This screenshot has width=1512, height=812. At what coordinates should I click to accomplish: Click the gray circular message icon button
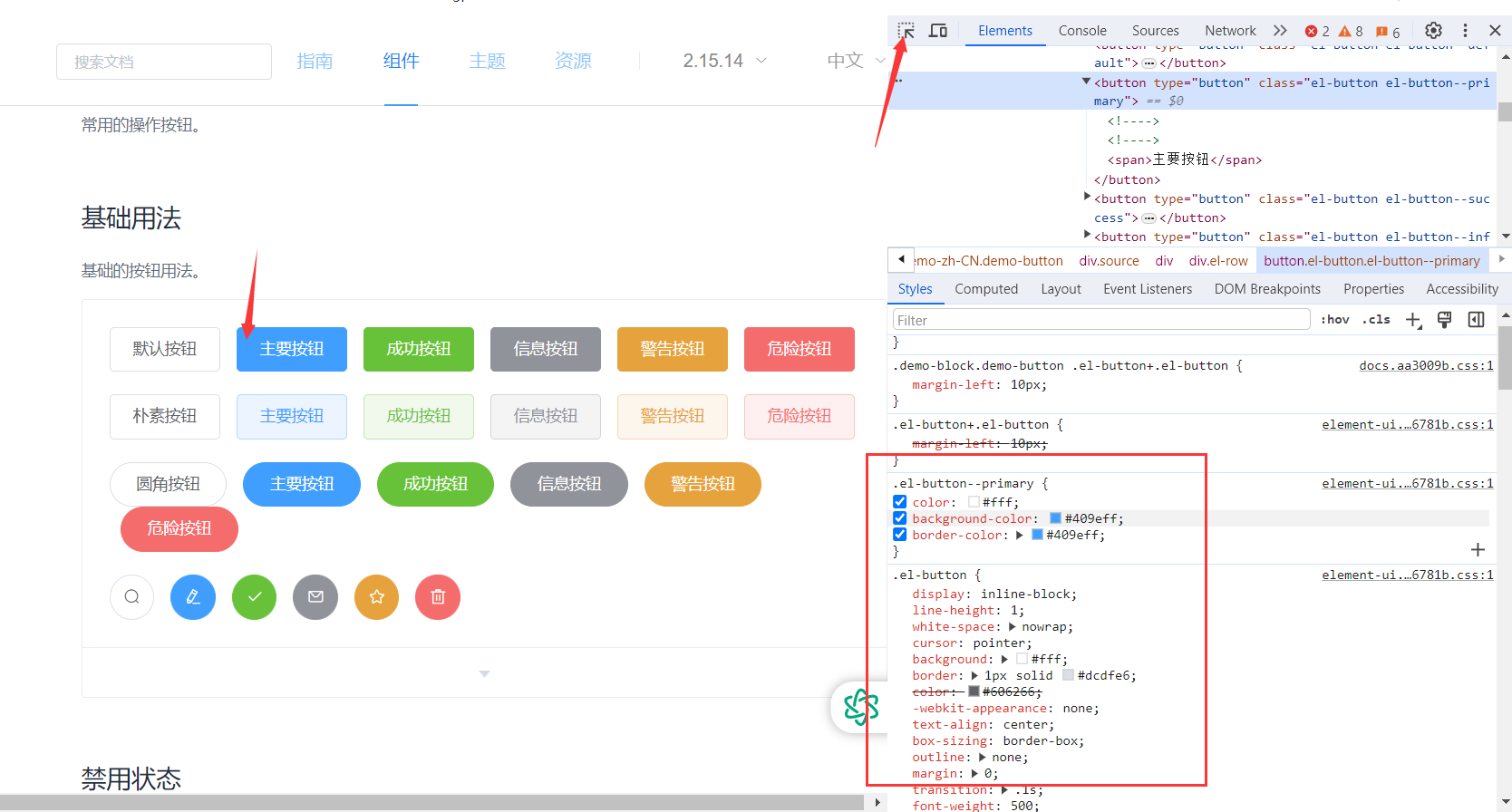tap(315, 597)
